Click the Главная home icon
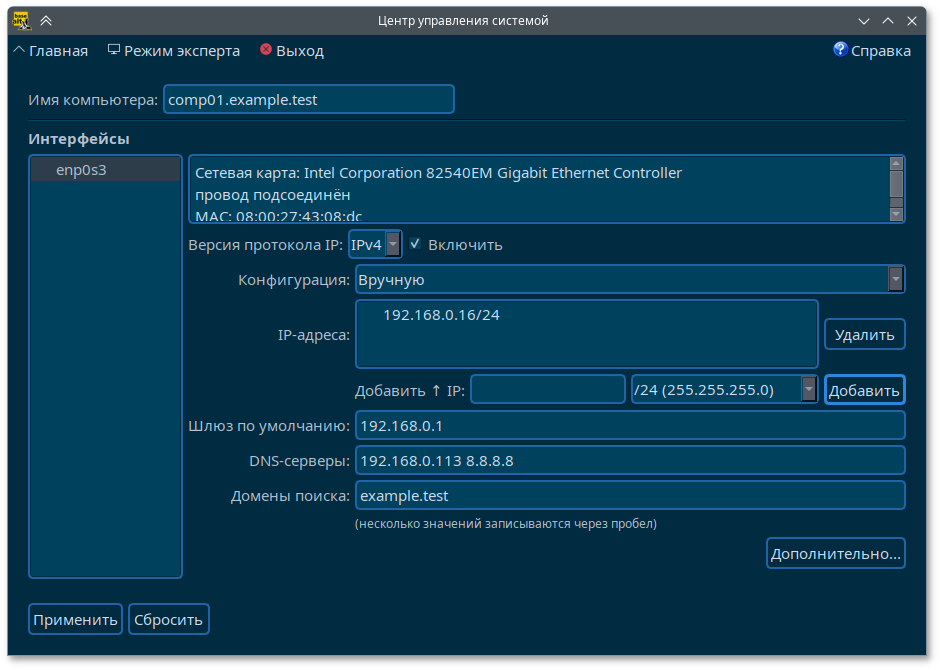This screenshot has width=940, height=670. click(x=19, y=50)
